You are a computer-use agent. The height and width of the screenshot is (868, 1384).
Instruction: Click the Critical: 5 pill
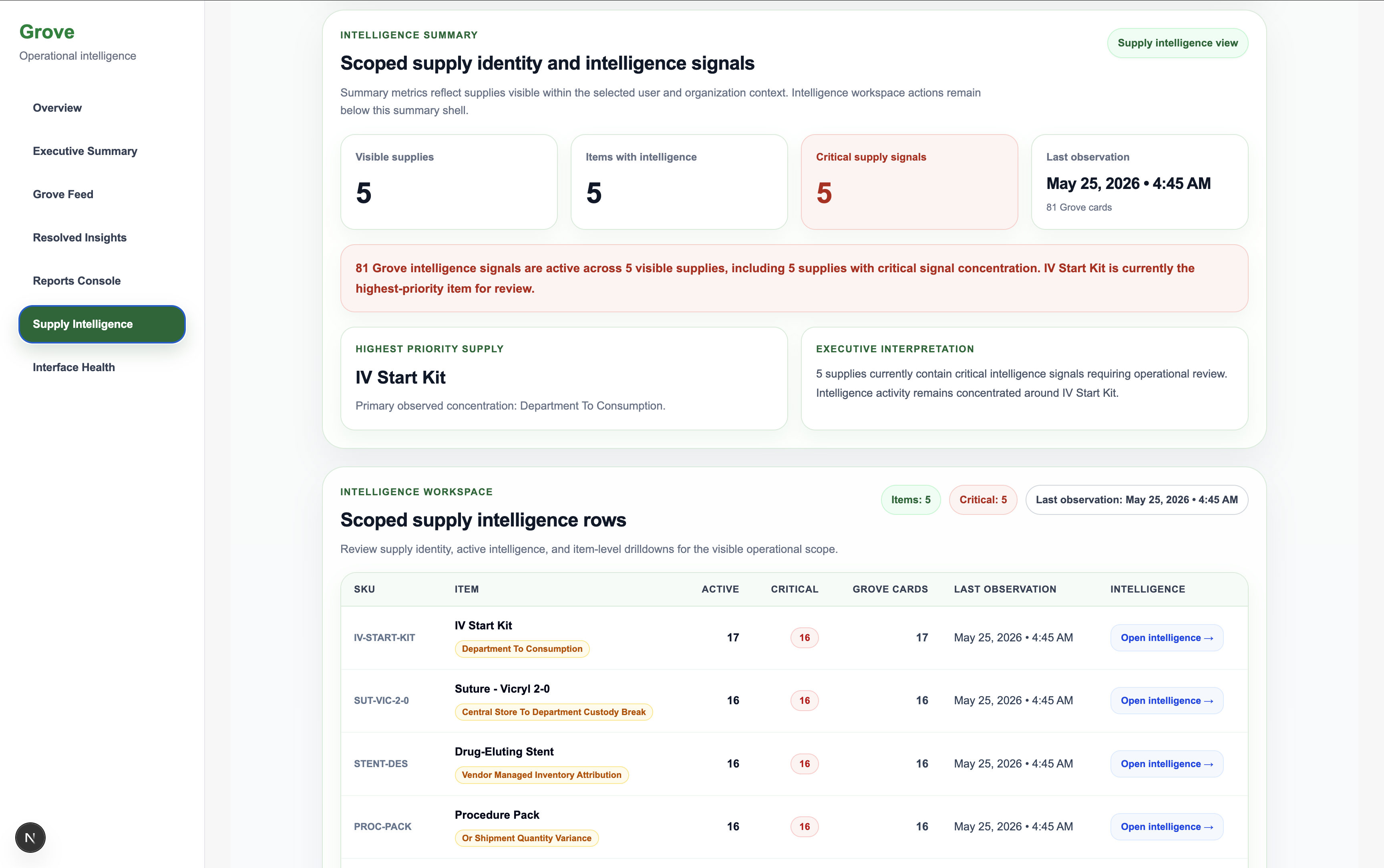click(983, 500)
